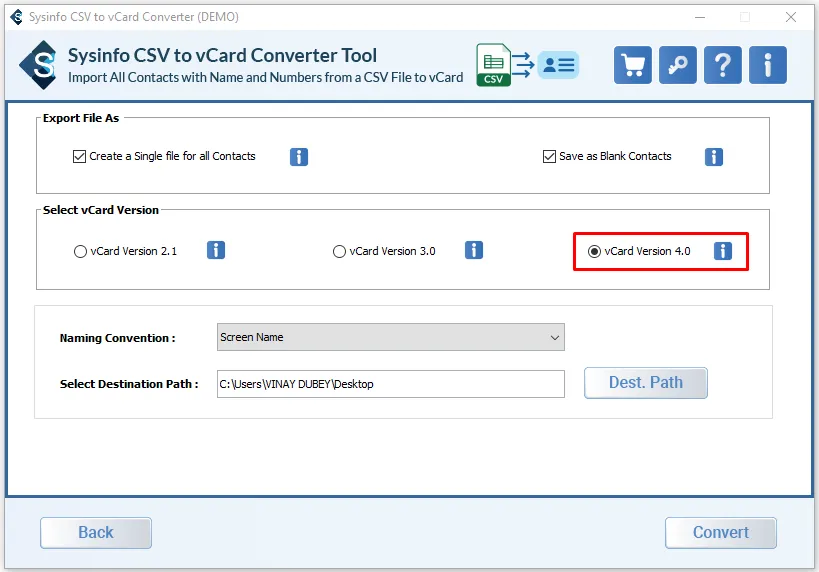
Task: Click the Dest. Path button
Action: pos(646,383)
